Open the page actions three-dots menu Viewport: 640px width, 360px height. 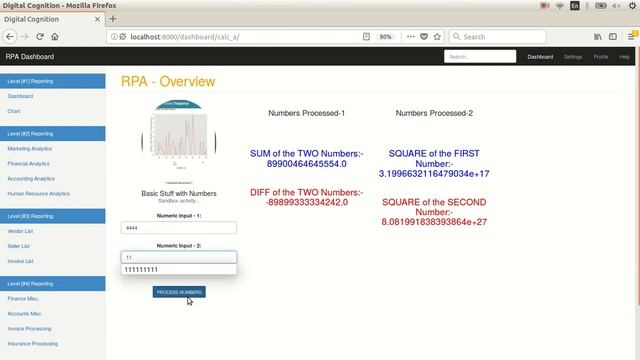(411, 37)
